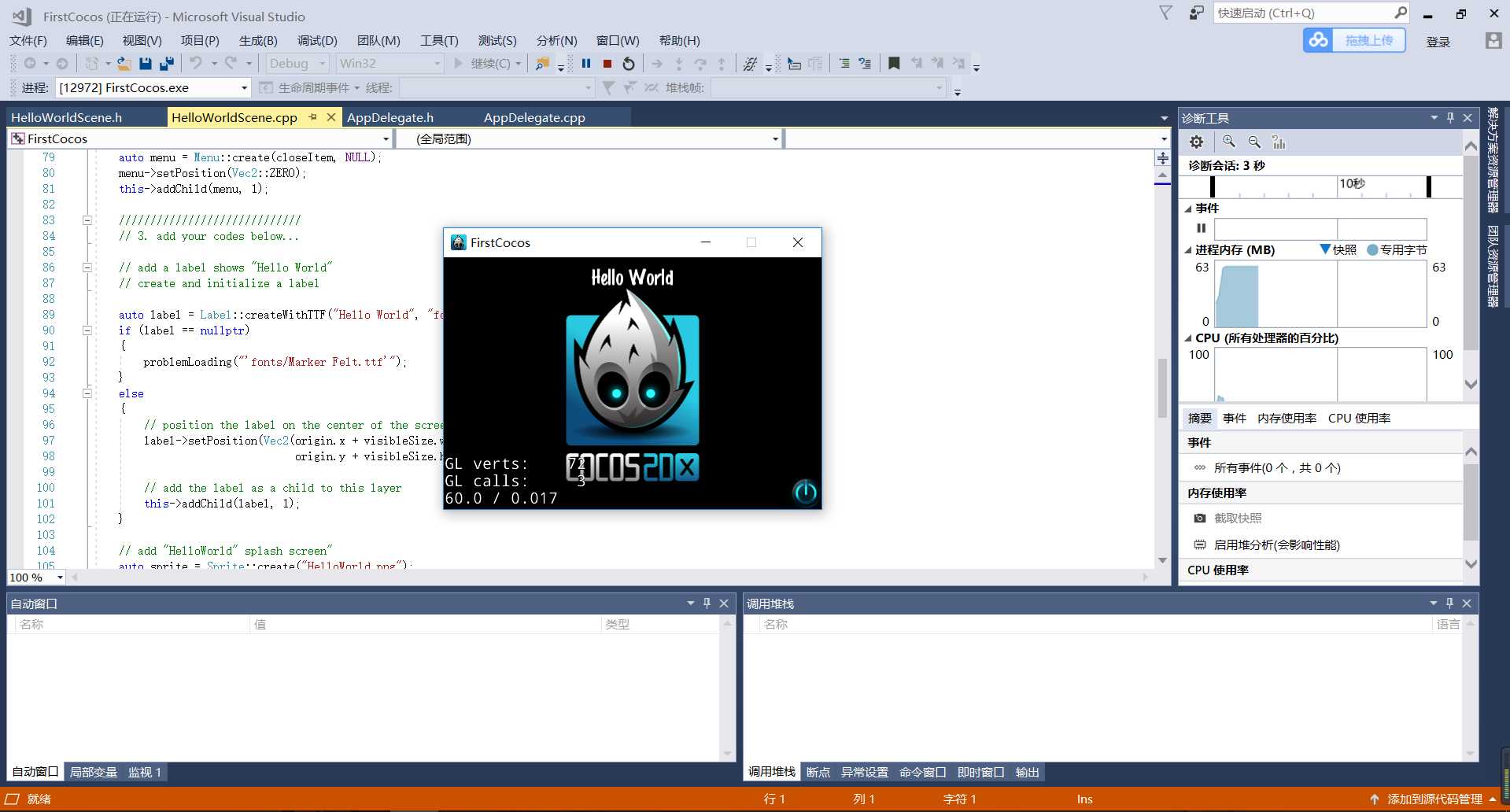Open the 调试 menu
The width and height of the screenshot is (1510, 812).
coord(317,41)
